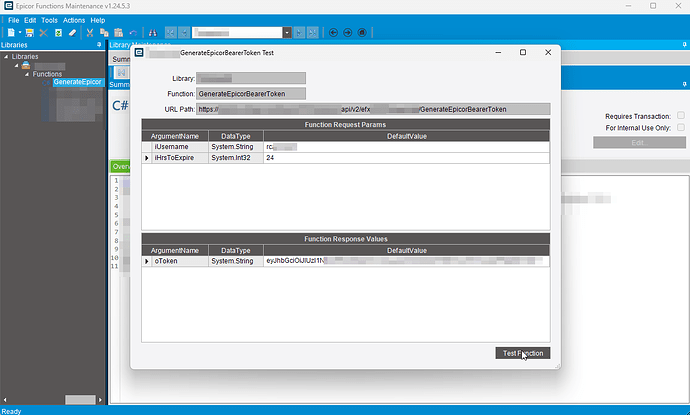This screenshot has height=415, width=690.
Task: Click the Library field in test dialog
Action: pyautogui.click(x=251, y=78)
